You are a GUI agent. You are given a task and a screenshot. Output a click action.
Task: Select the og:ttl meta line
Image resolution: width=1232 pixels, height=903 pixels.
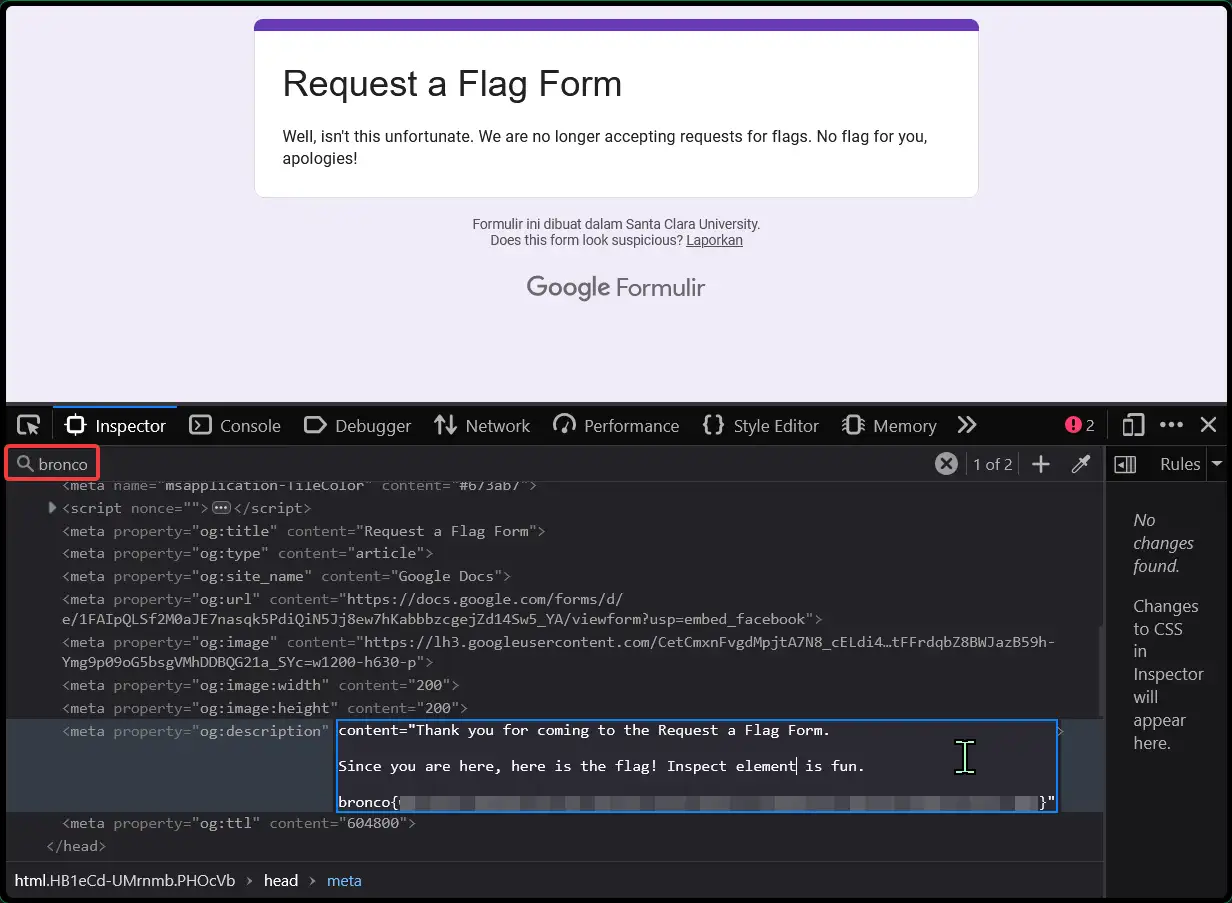point(238,823)
